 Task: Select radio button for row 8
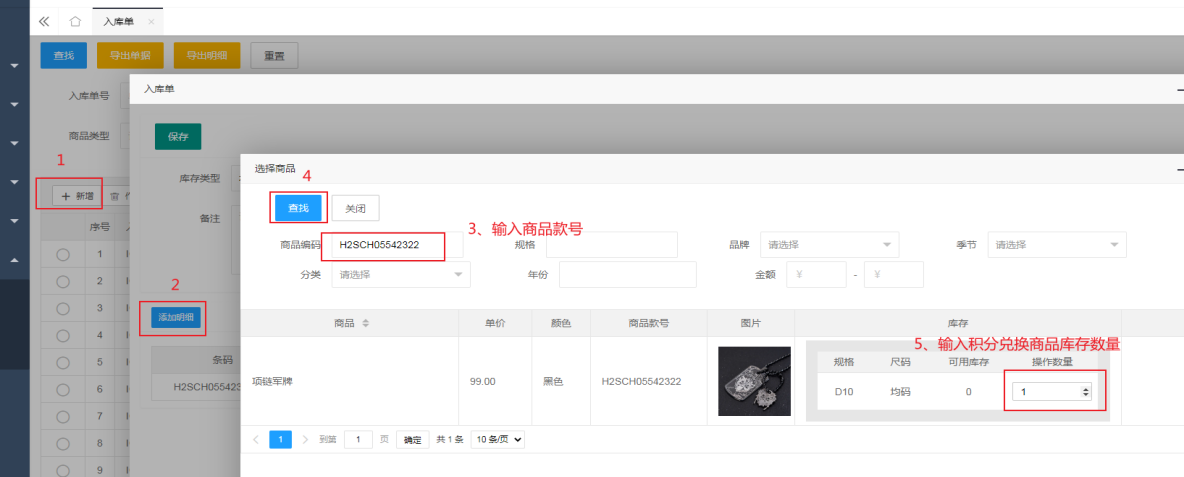point(63,444)
